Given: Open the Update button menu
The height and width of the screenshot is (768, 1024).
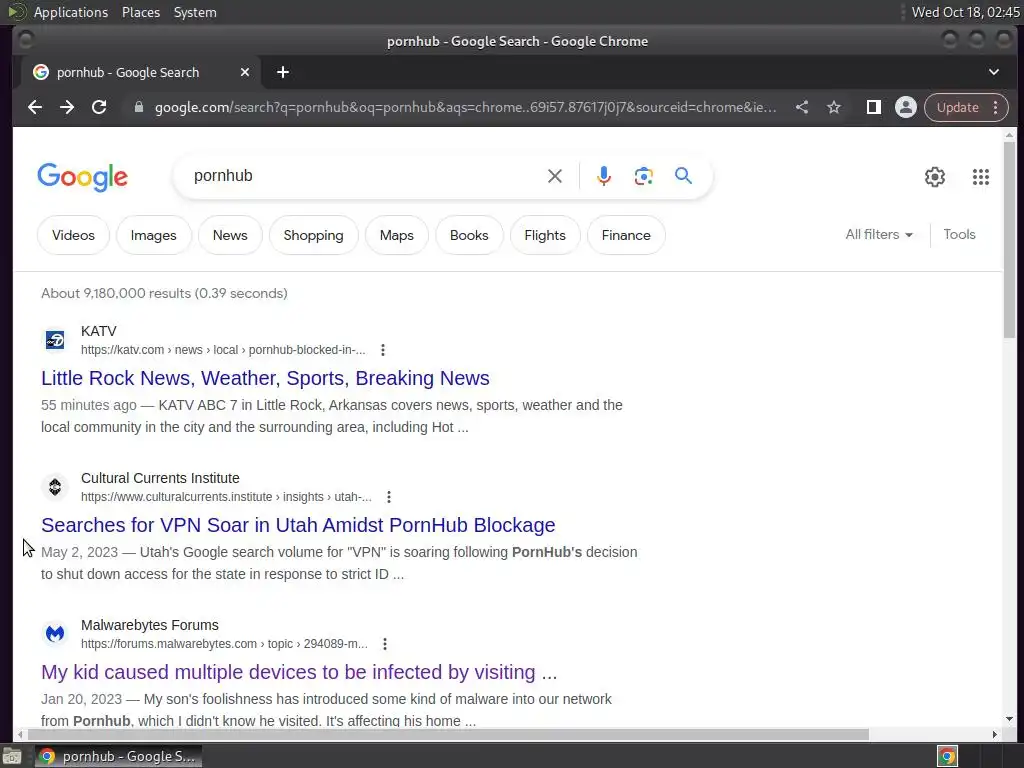Looking at the screenshot, I should tap(966, 107).
